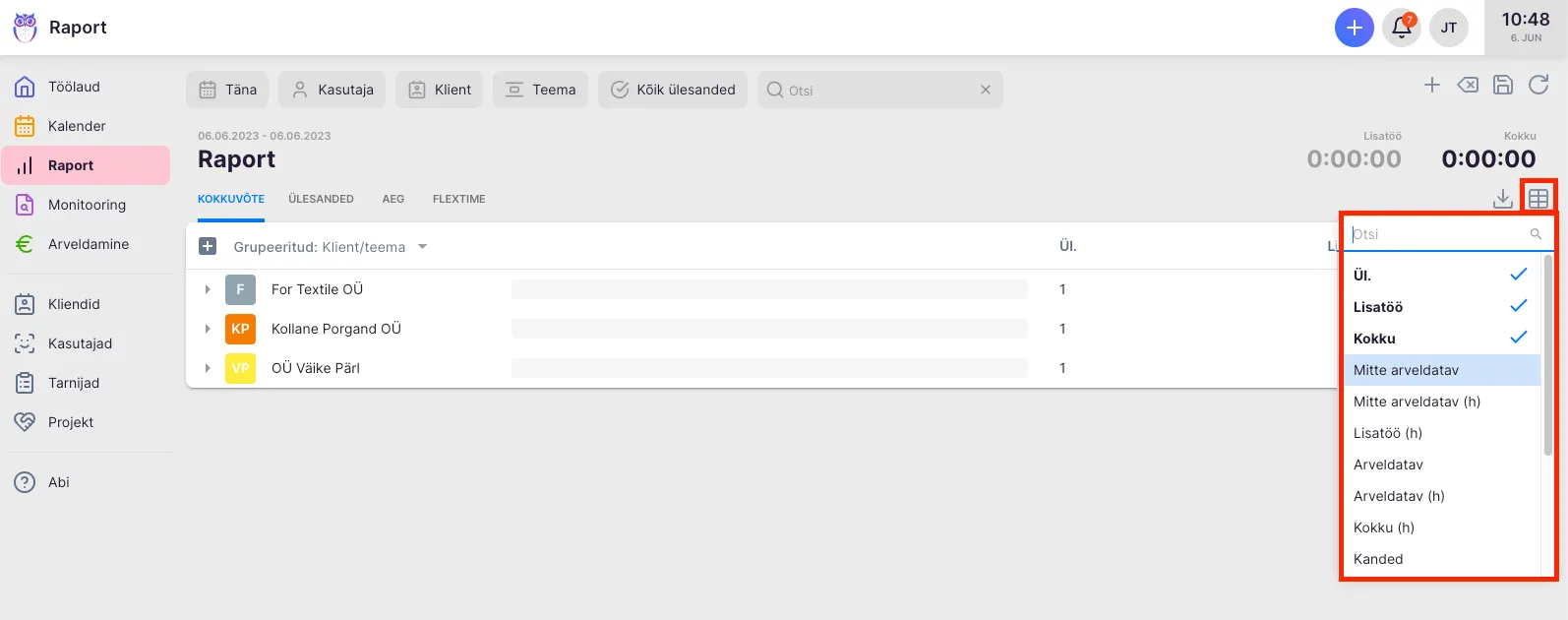Open Arveldamine in the sidebar
The height and width of the screenshot is (620, 1568).
point(89,244)
